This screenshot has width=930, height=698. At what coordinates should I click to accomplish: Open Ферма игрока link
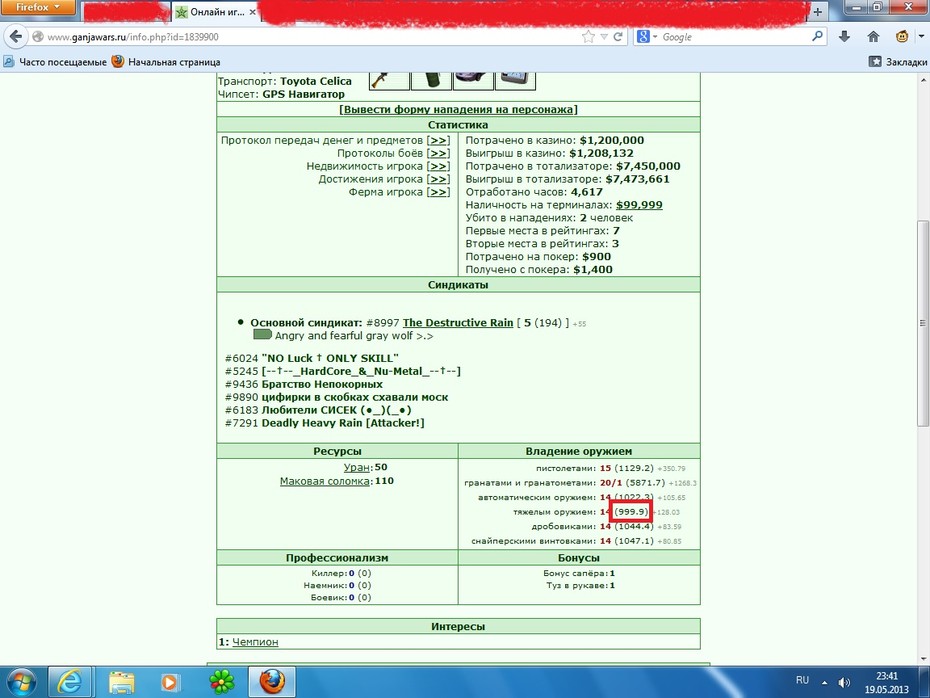click(439, 192)
